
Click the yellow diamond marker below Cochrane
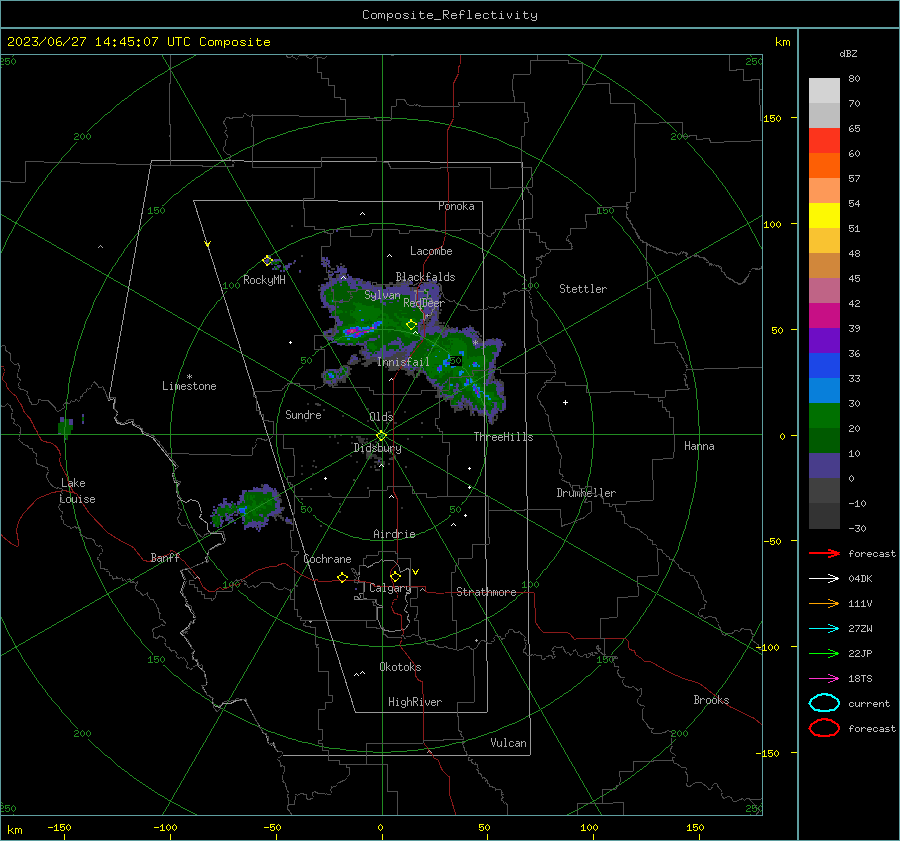click(342, 577)
